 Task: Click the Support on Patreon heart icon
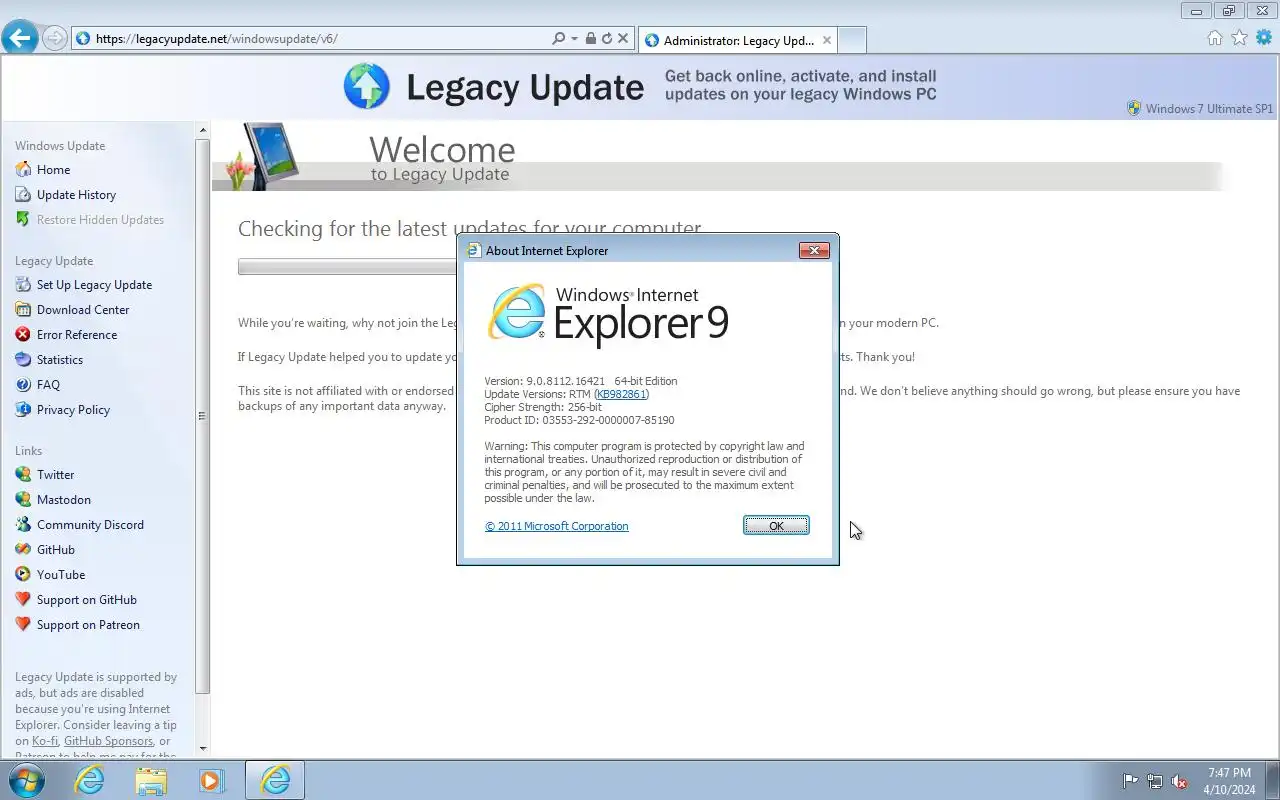tap(23, 624)
